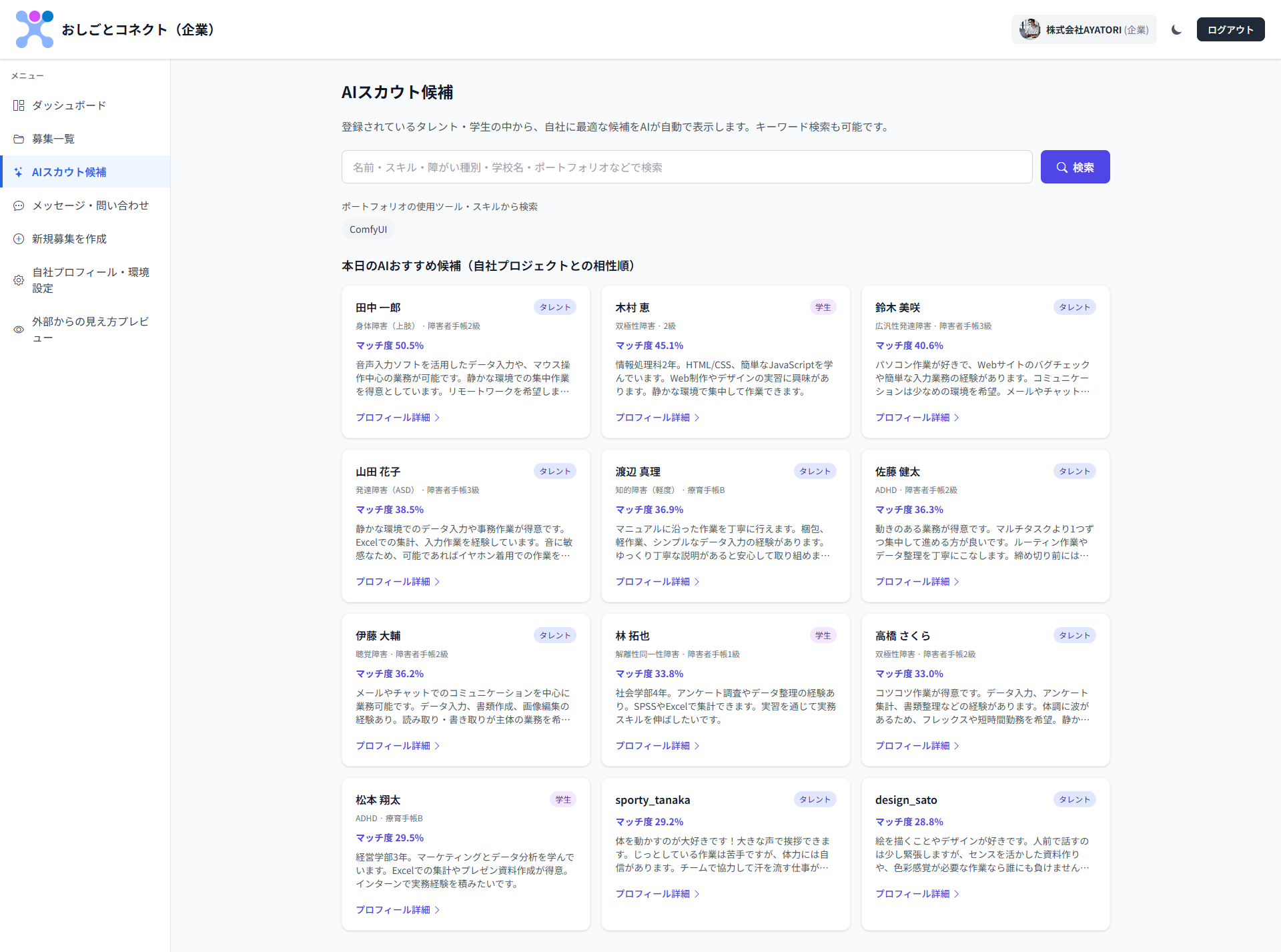Open sporty_tanaka プロフィール詳細 link
This screenshot has width=1281, height=952.
pyautogui.click(x=657, y=894)
